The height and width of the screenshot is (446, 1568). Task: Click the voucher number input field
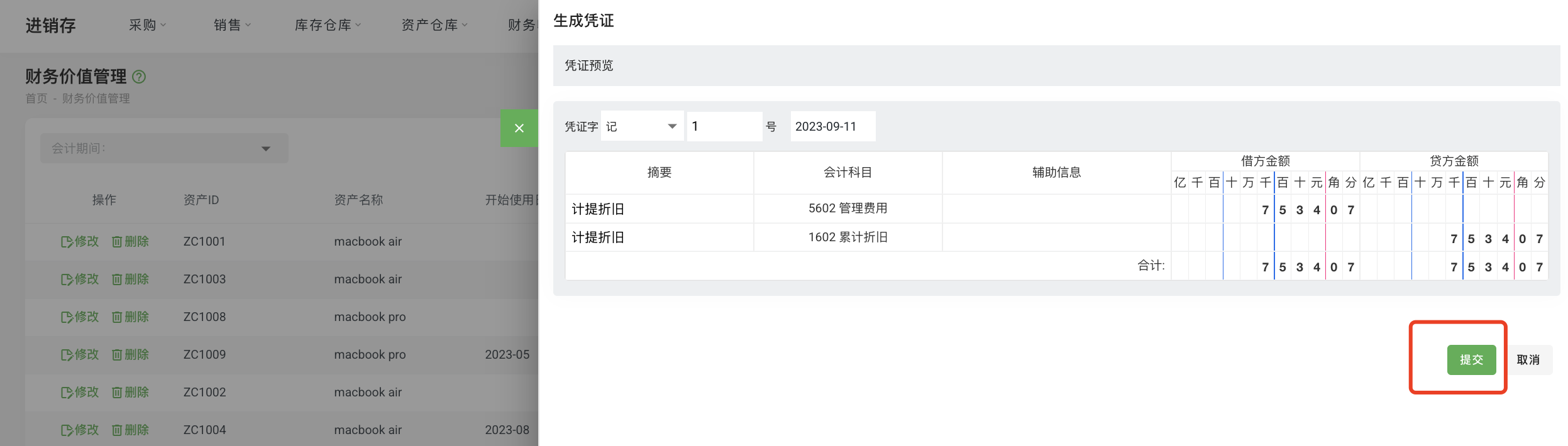pyautogui.click(x=724, y=126)
